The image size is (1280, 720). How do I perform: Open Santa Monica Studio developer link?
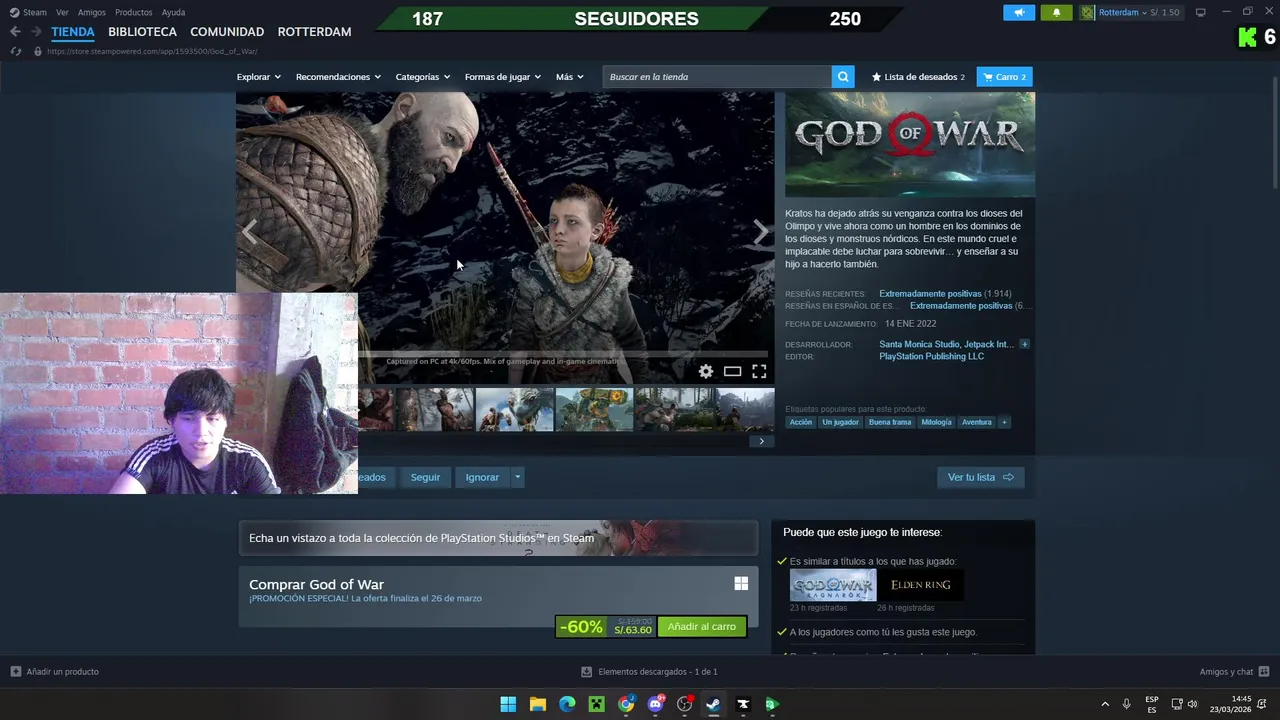pos(920,344)
